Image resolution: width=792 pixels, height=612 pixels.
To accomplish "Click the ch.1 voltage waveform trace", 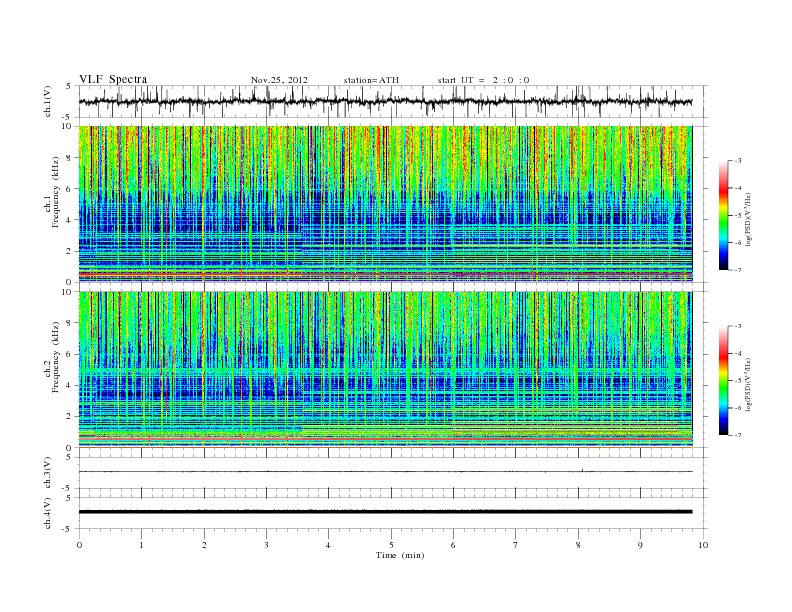I will 385,101.
